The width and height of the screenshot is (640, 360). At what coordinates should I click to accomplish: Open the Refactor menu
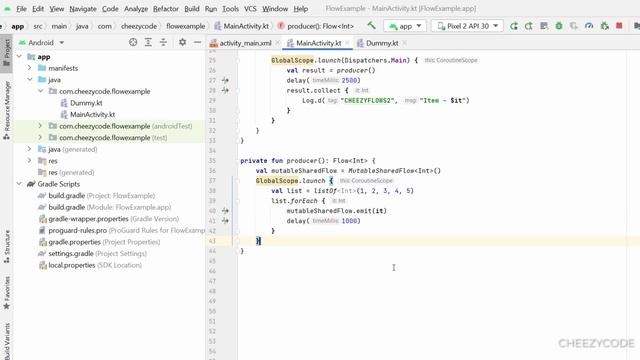click(x=166, y=9)
